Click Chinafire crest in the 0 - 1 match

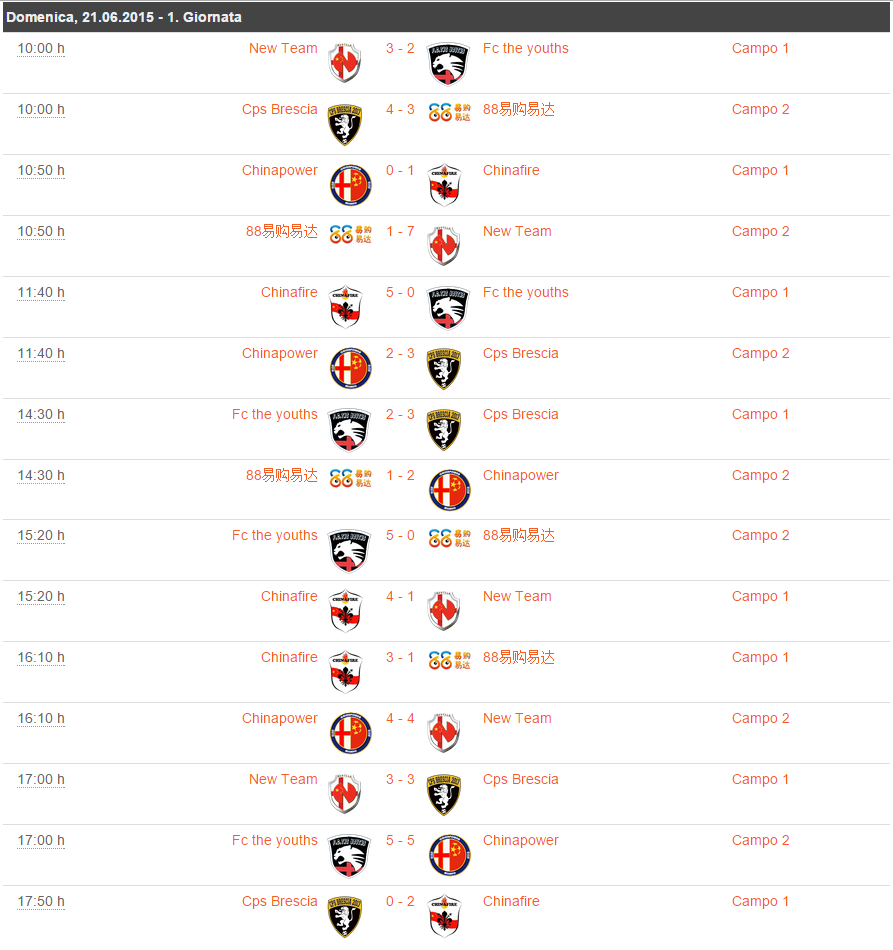444,185
